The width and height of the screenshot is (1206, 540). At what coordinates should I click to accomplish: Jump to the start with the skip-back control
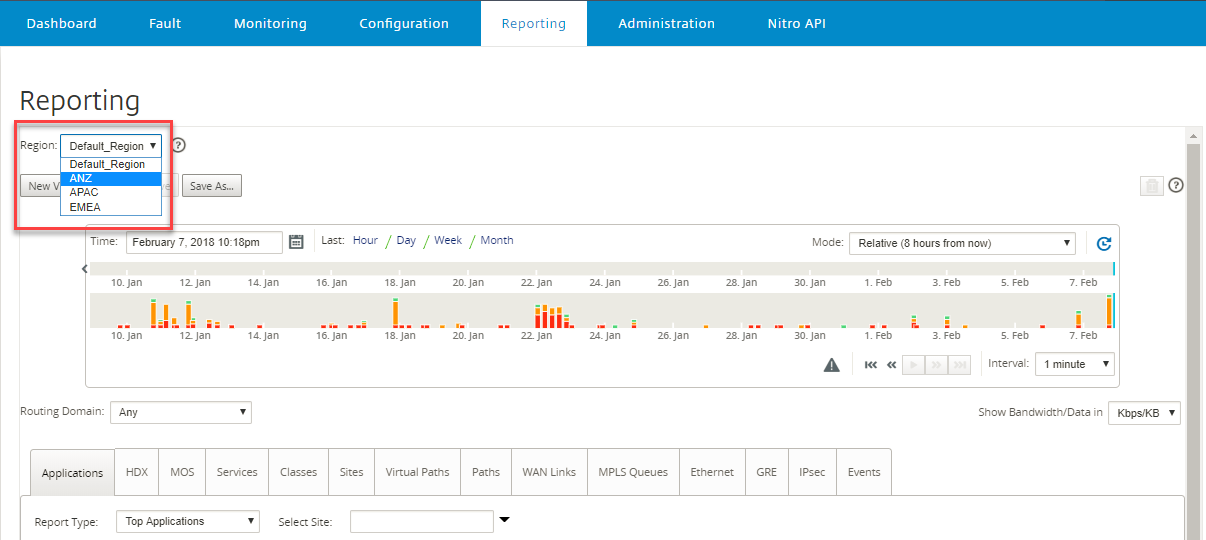(x=871, y=365)
